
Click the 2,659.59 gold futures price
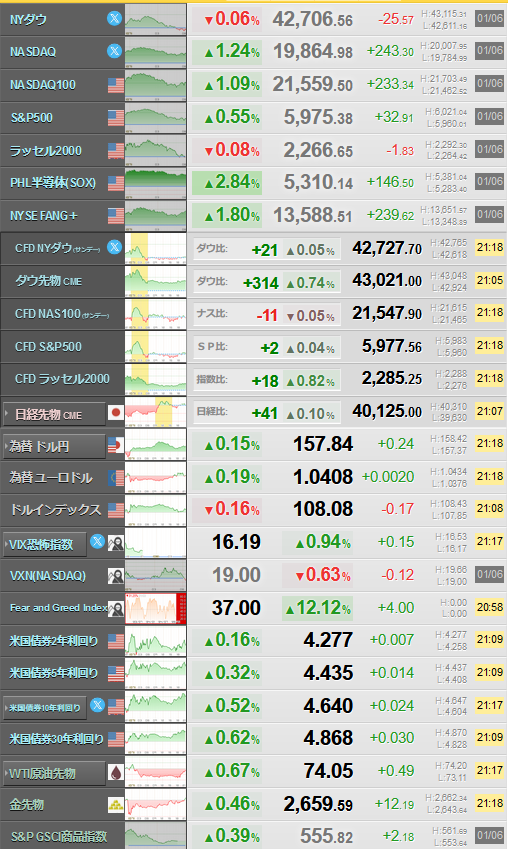pyautogui.click(x=318, y=804)
